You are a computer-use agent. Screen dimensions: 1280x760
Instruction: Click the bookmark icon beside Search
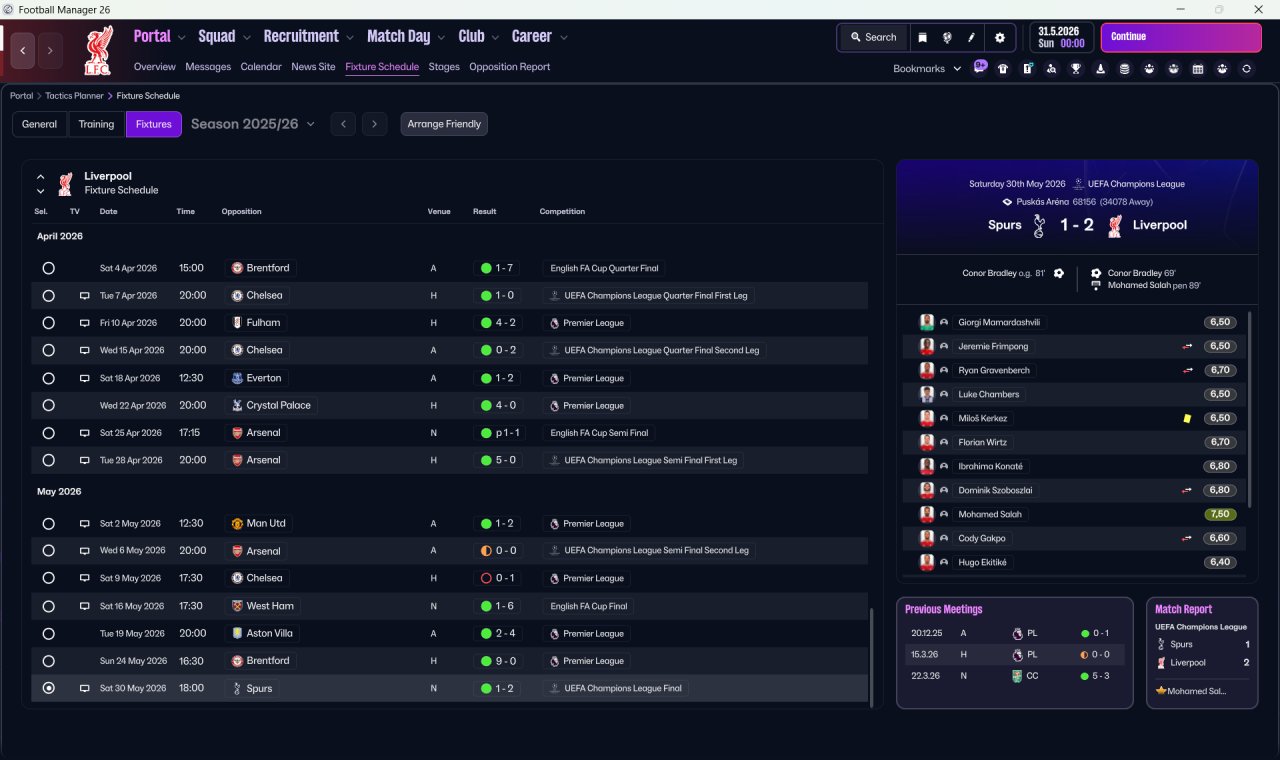tap(922, 37)
